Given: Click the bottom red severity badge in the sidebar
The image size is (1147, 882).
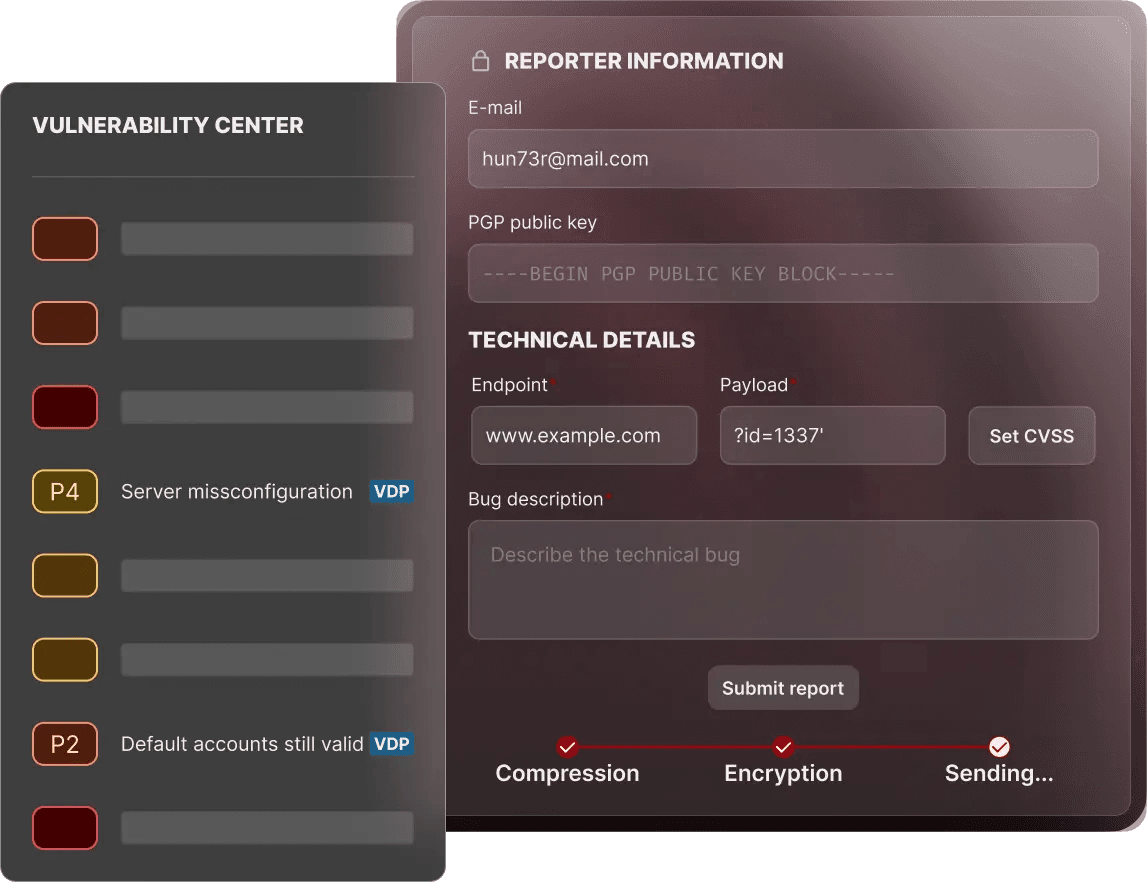Looking at the screenshot, I should tap(64, 828).
